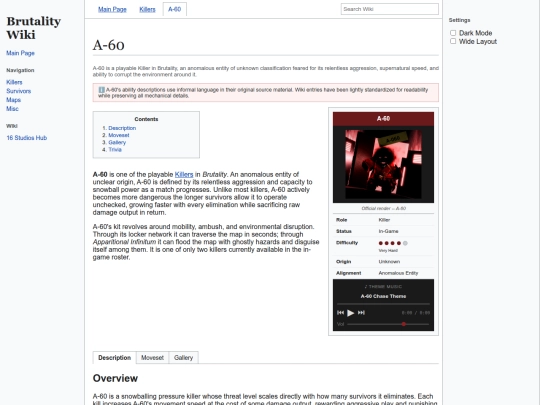Go to Survivors in sidebar navigation
540x405 pixels.
[19, 91]
